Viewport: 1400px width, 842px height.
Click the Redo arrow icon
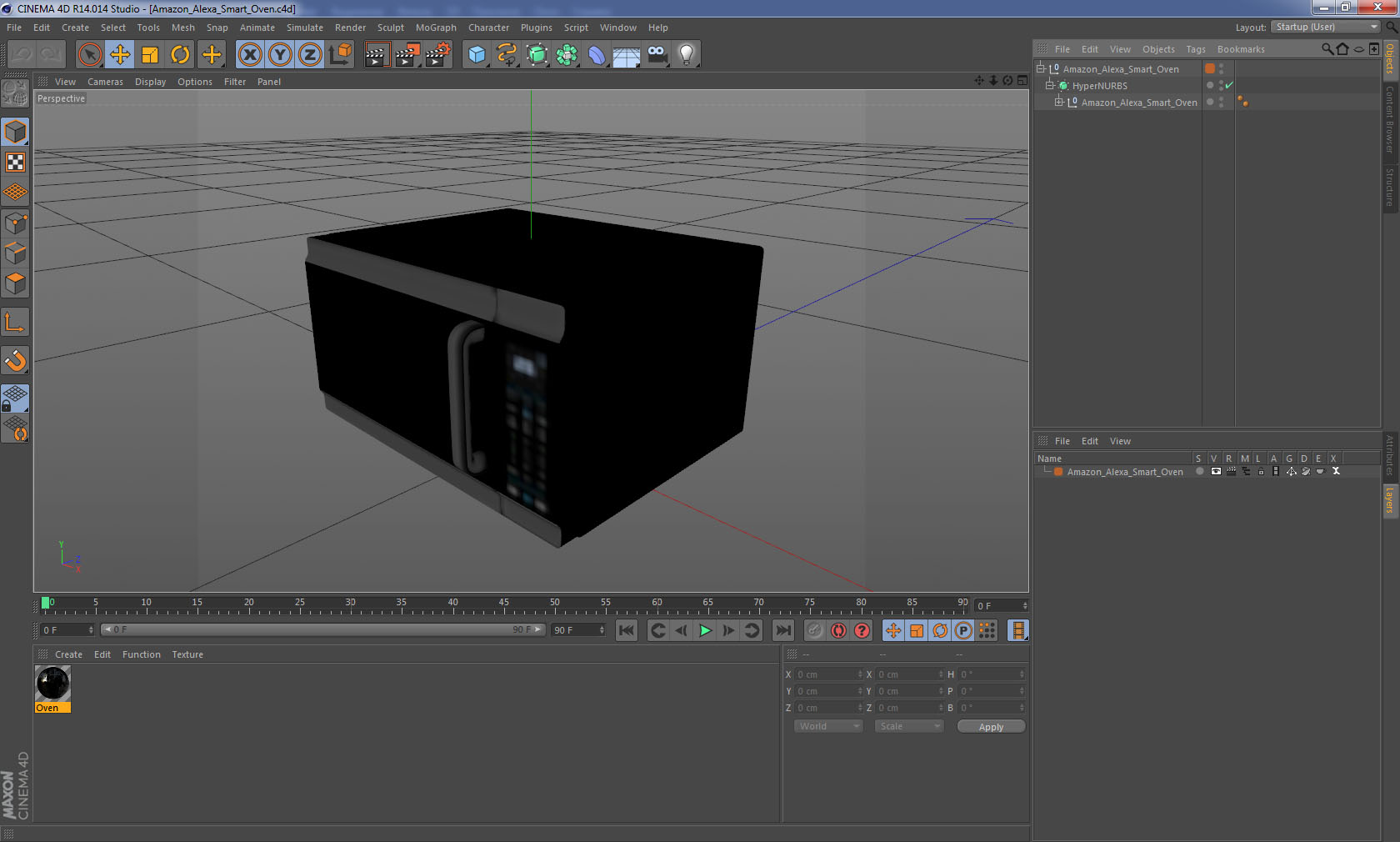(50, 55)
